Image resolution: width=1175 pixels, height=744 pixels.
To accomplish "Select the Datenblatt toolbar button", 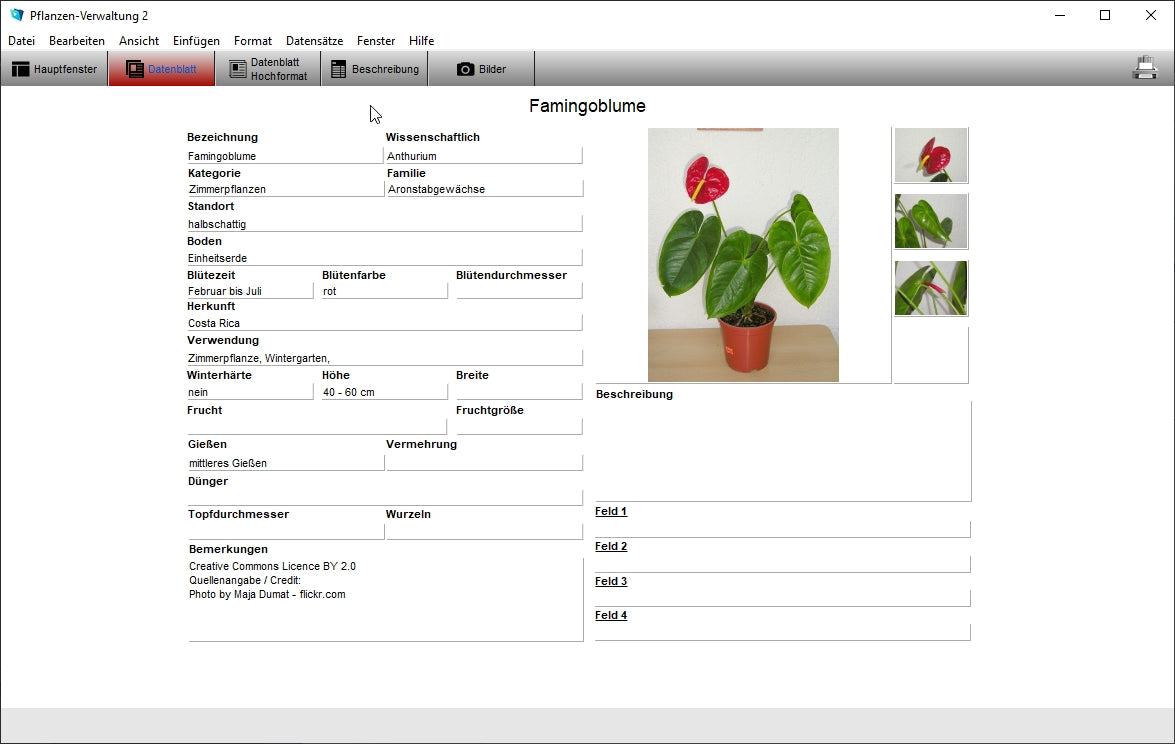I will click(x=162, y=69).
